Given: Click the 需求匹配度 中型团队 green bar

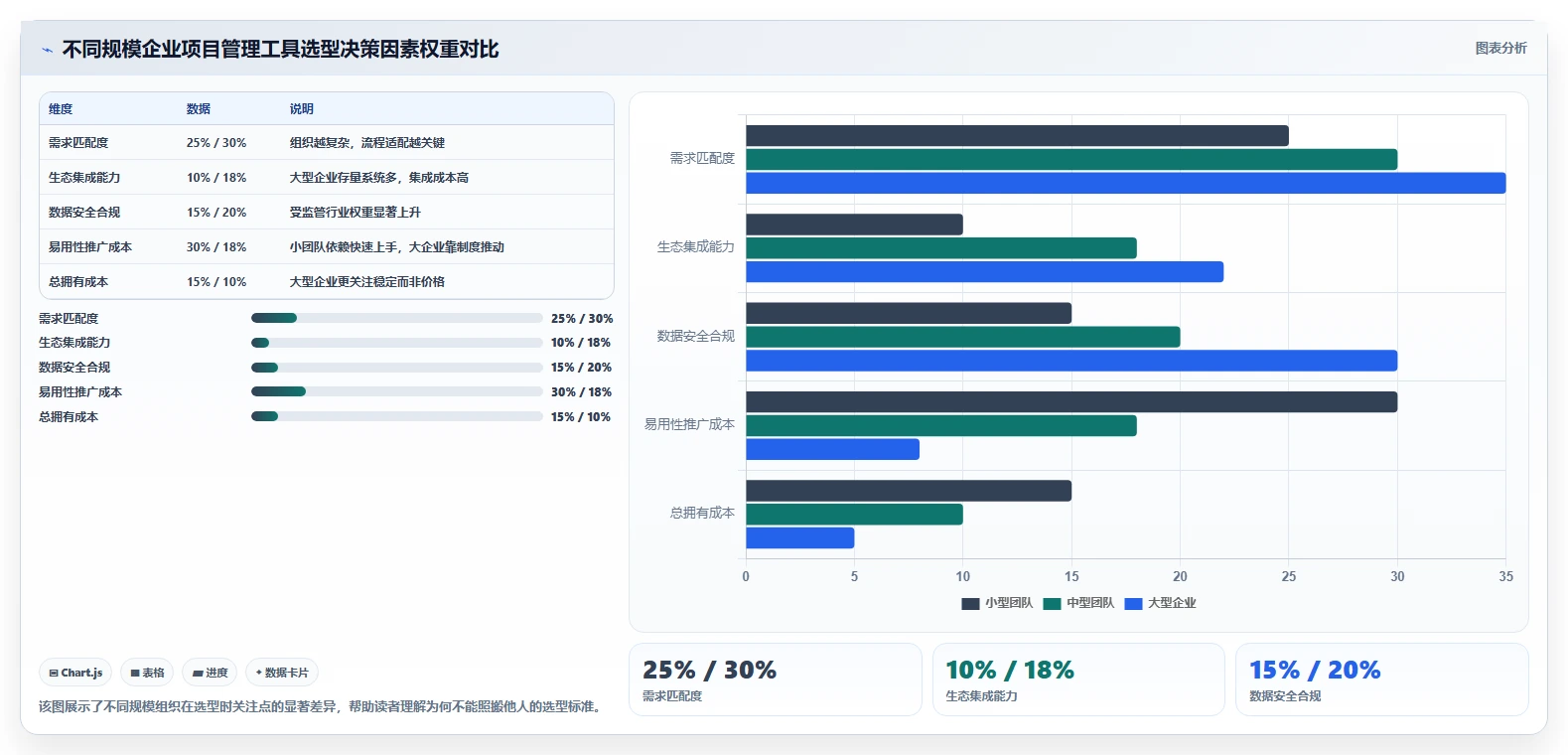Looking at the screenshot, I should point(1071,159).
